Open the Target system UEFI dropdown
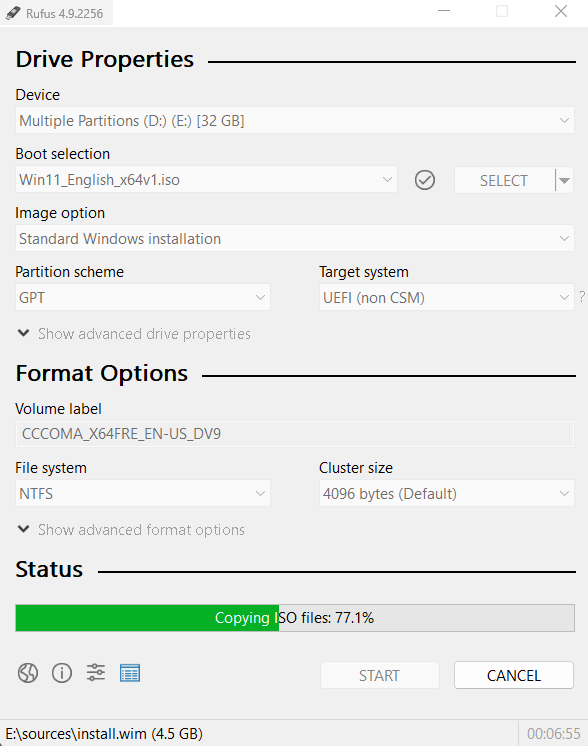 pyautogui.click(x=447, y=297)
